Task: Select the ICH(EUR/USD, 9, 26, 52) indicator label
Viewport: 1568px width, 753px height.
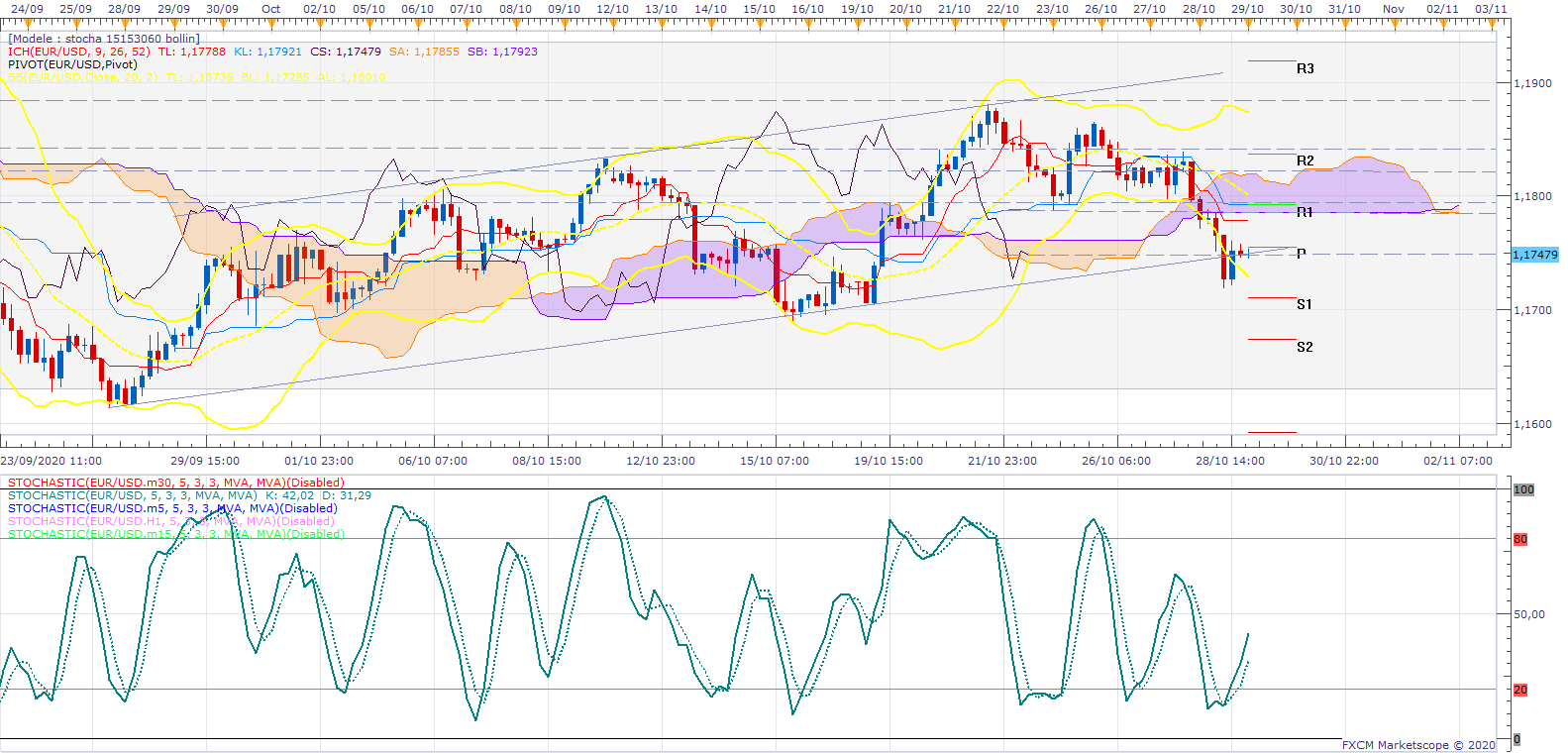Action: coord(79,52)
